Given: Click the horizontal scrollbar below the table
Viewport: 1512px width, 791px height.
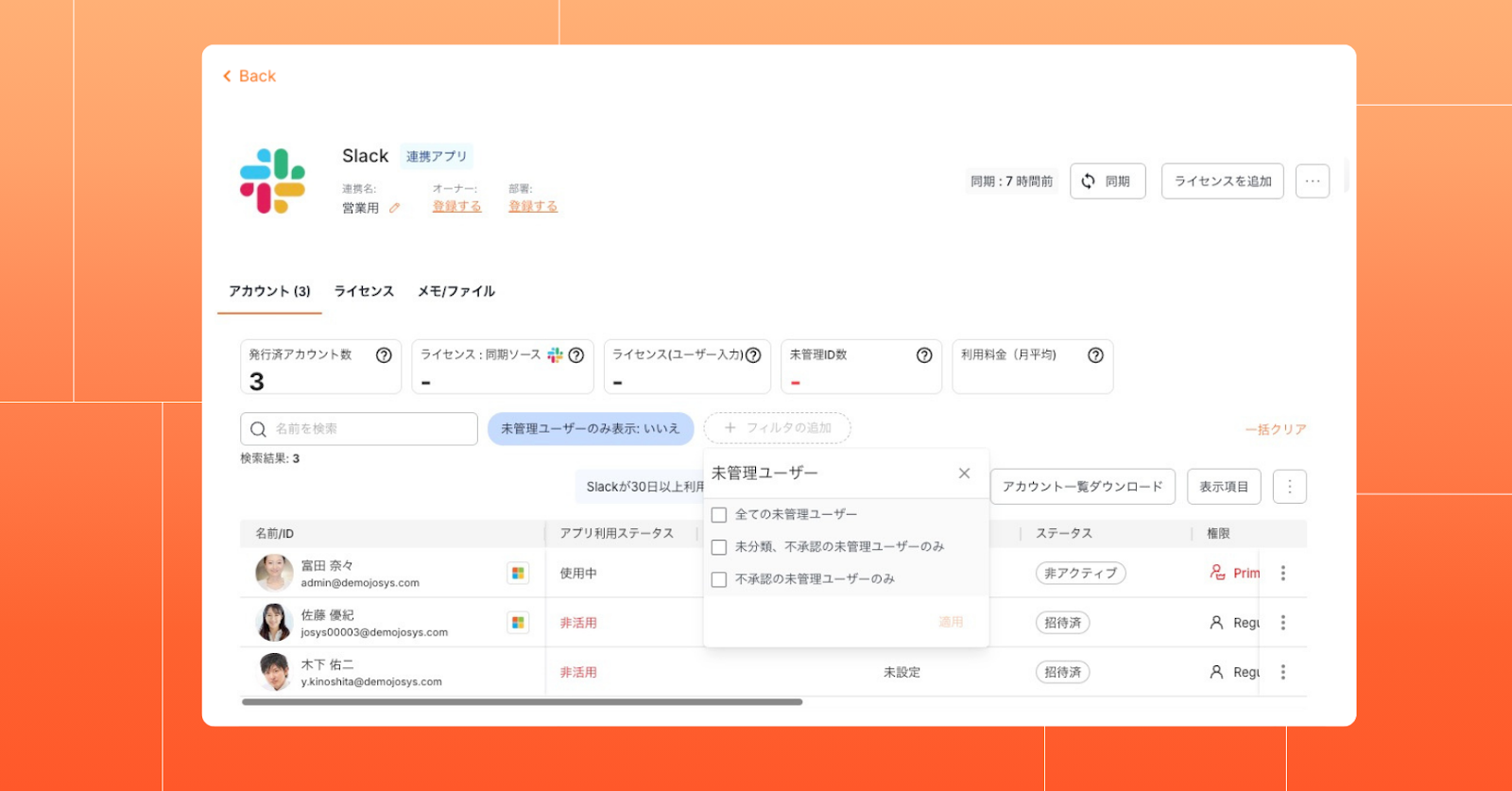Looking at the screenshot, I should pyautogui.click(x=522, y=702).
